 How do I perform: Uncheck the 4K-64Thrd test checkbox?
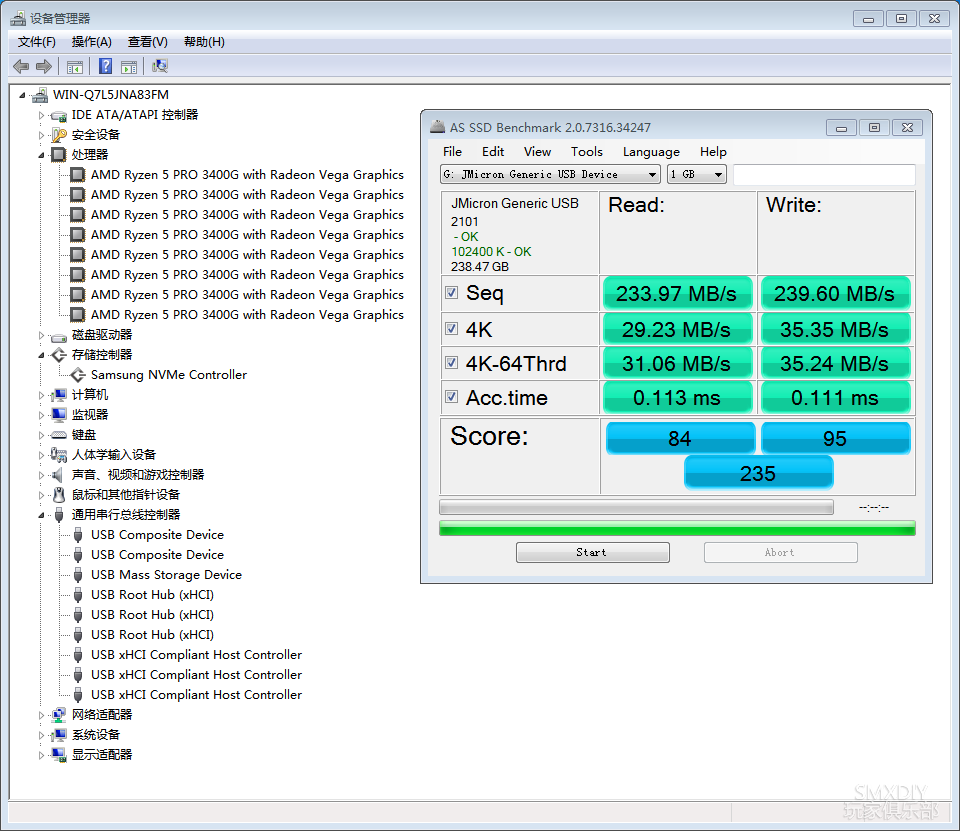pyautogui.click(x=451, y=363)
